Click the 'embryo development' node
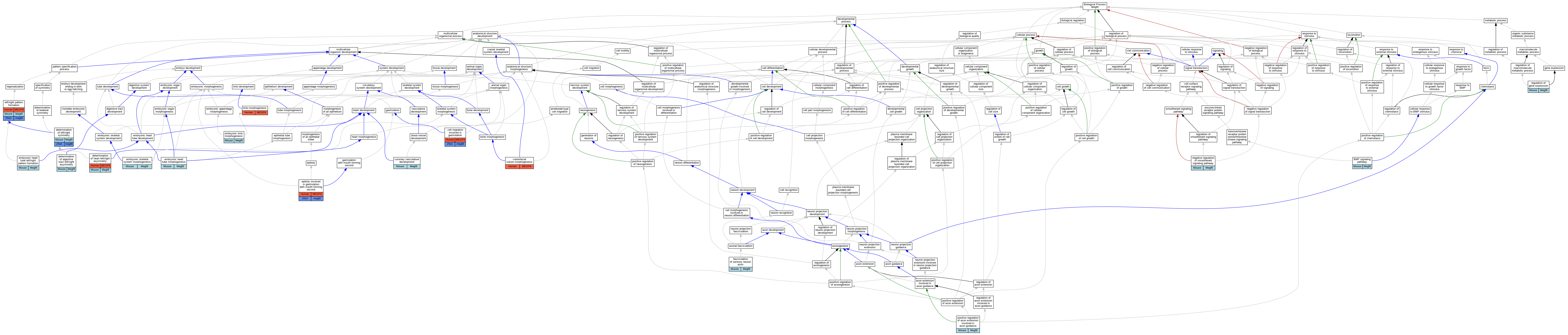 (188, 68)
